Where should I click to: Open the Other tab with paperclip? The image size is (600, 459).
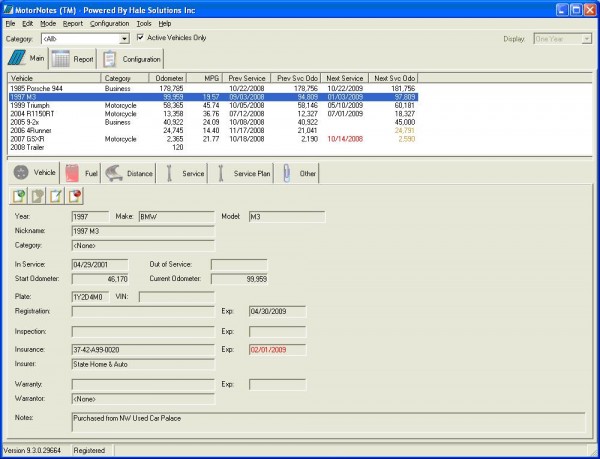(x=301, y=173)
